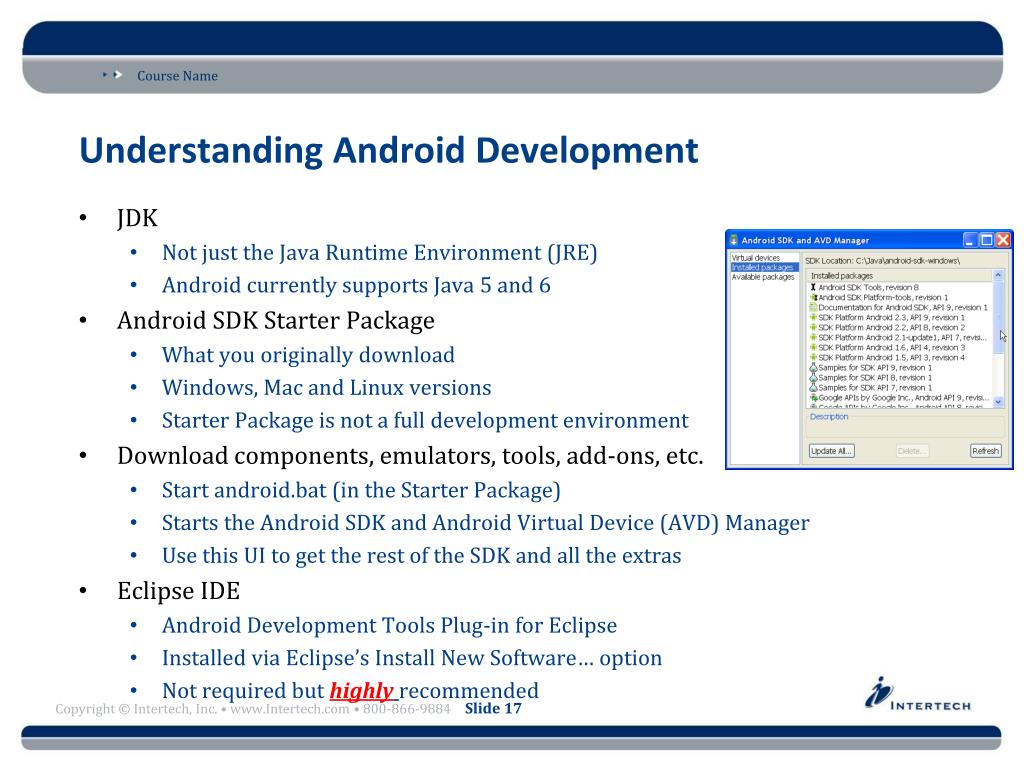This screenshot has width=1024, height=768.
Task: Open Available packages in the left pane
Action: point(763,277)
